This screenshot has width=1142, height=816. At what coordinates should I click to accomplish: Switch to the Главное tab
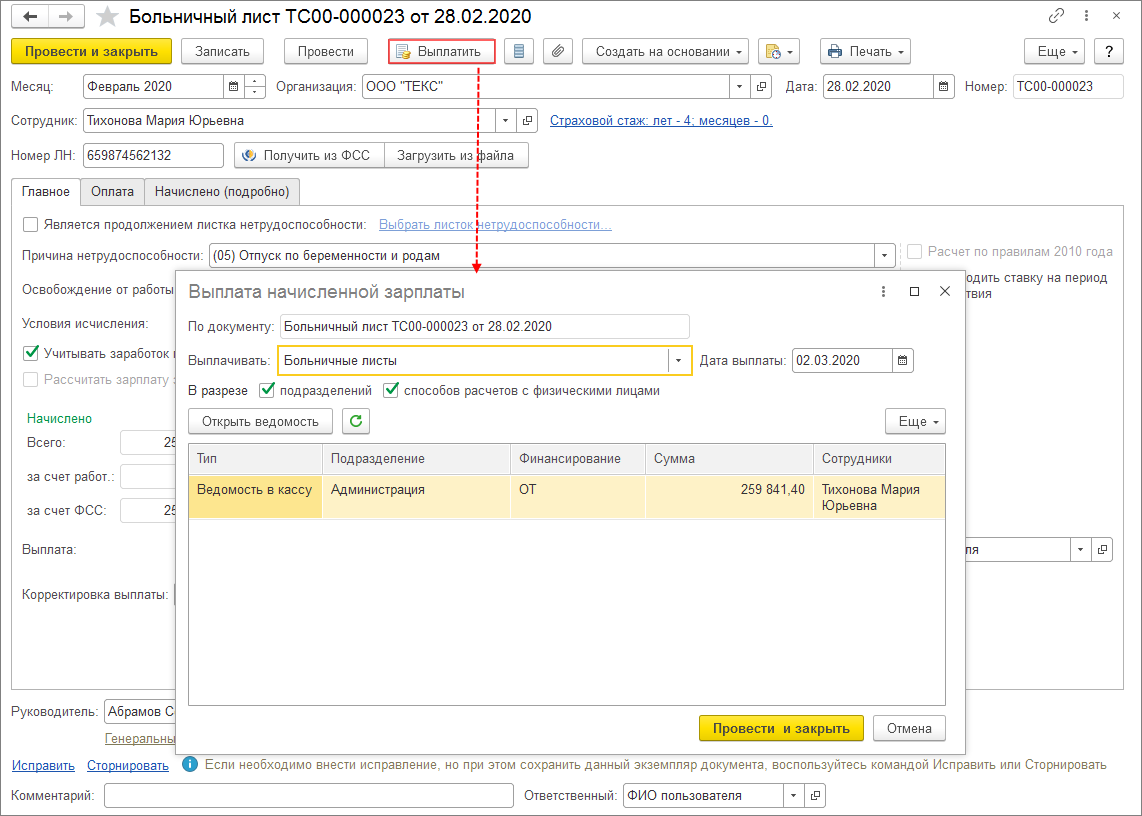coord(46,192)
